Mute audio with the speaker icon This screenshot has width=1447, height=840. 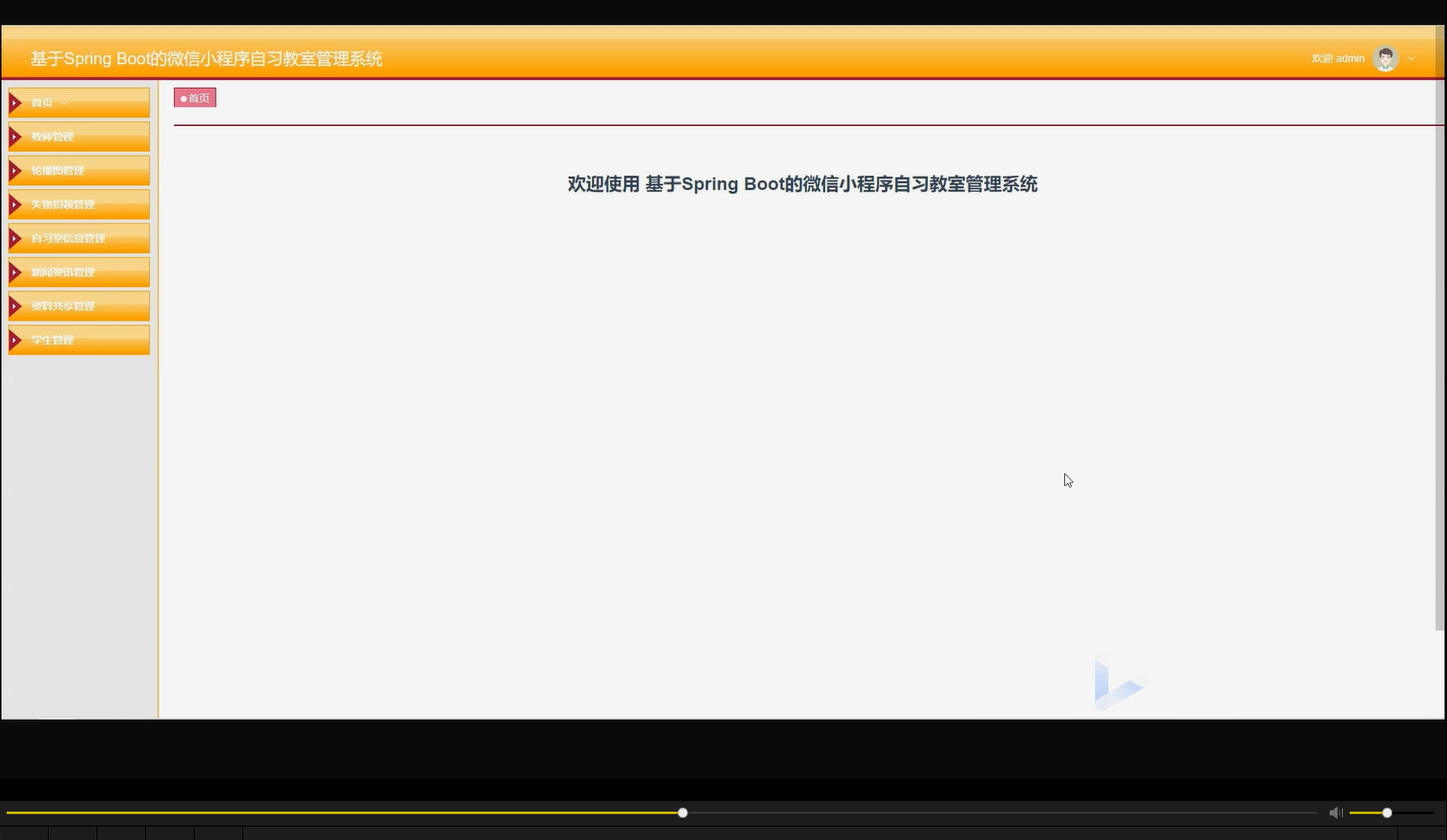coord(1335,812)
